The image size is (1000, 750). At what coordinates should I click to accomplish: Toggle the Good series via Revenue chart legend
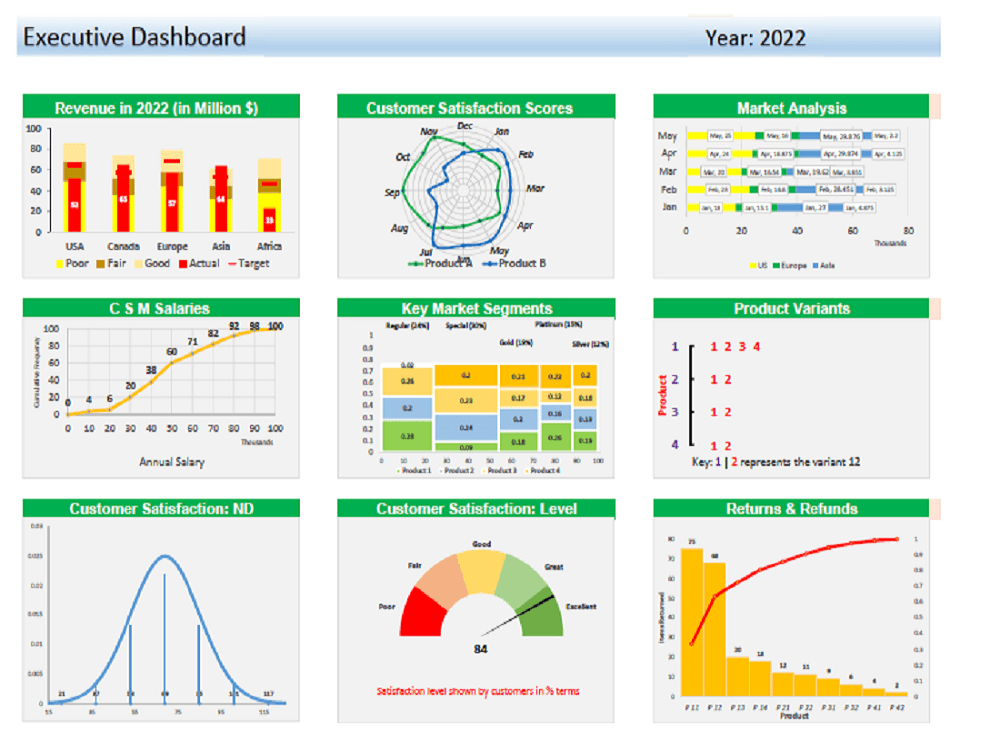click(137, 264)
